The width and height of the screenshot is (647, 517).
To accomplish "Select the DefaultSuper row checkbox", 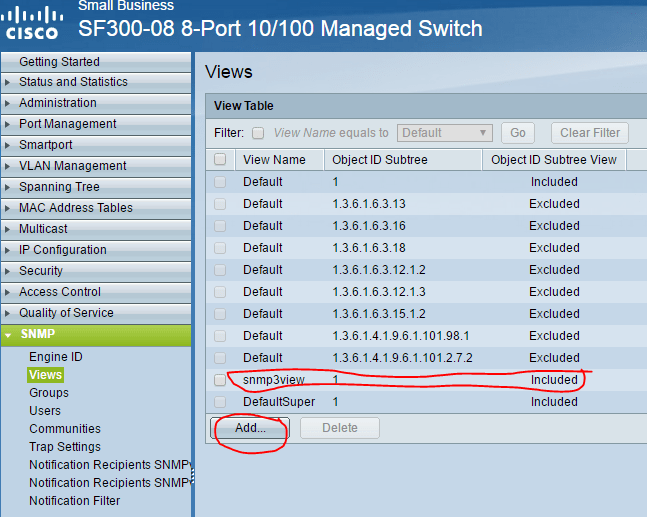I will (x=220, y=402).
